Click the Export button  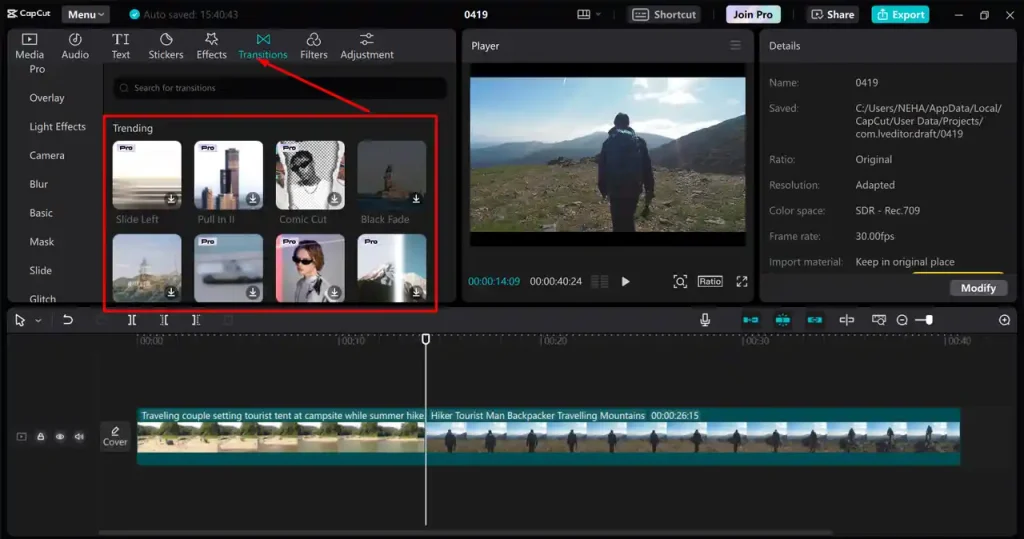coord(901,14)
